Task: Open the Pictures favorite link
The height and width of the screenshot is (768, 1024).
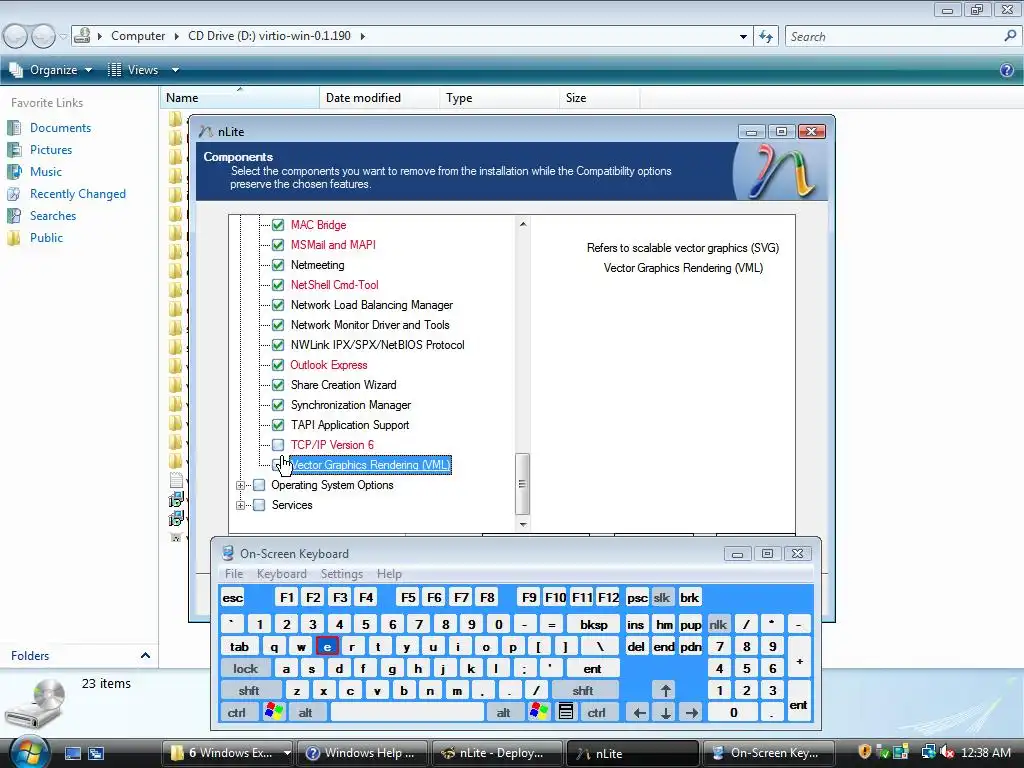Action: (x=51, y=150)
